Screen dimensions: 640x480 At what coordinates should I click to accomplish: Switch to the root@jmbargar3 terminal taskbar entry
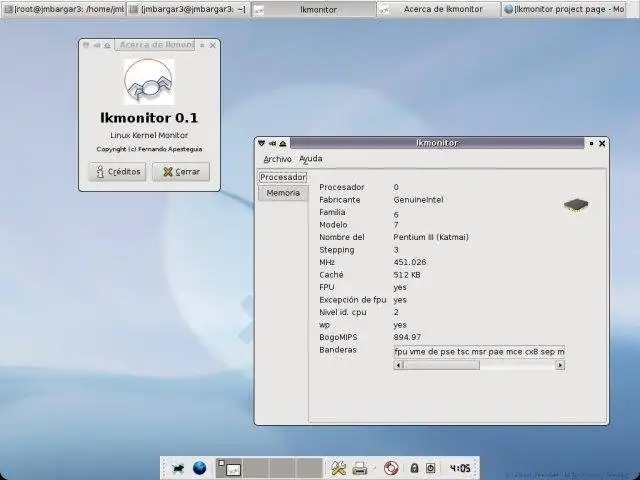pyautogui.click(x=63, y=9)
